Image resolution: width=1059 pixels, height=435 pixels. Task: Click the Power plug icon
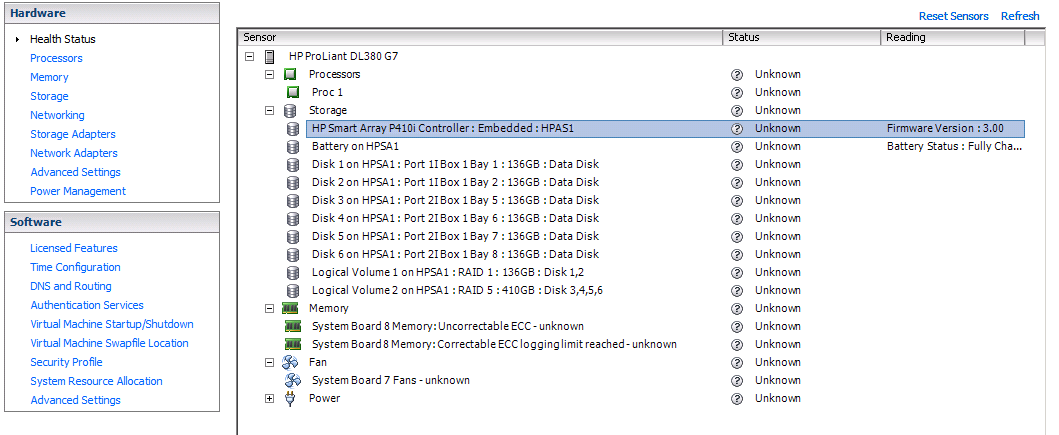pyautogui.click(x=290, y=398)
